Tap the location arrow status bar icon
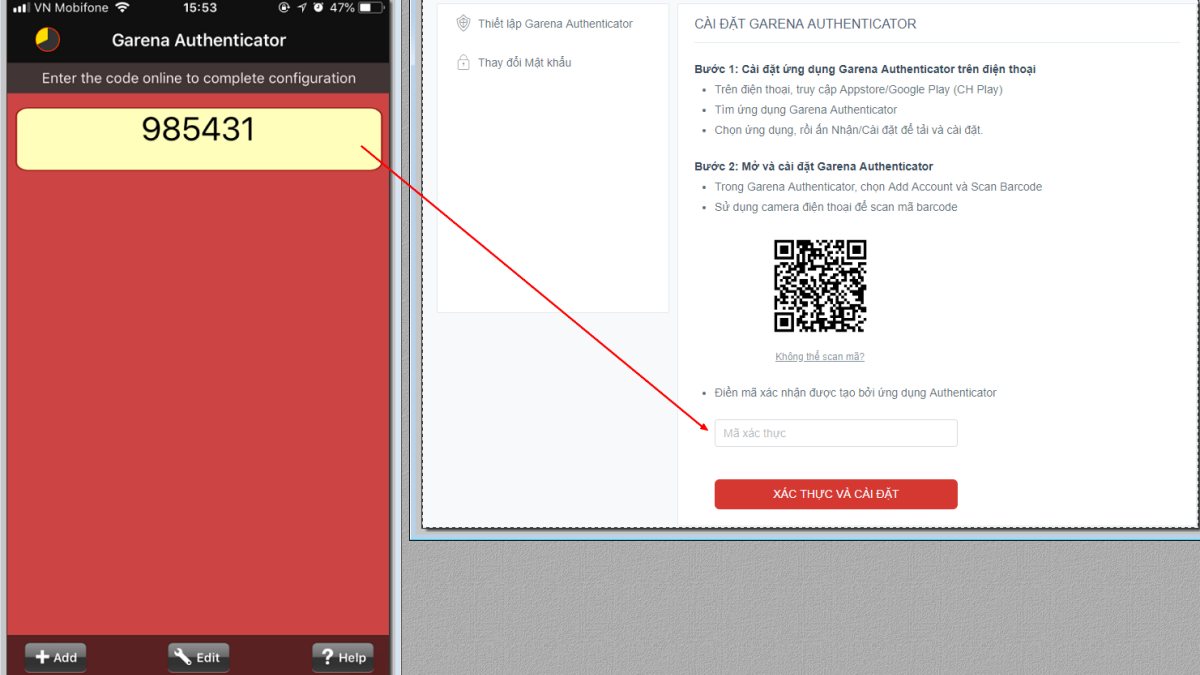 pyautogui.click(x=302, y=8)
